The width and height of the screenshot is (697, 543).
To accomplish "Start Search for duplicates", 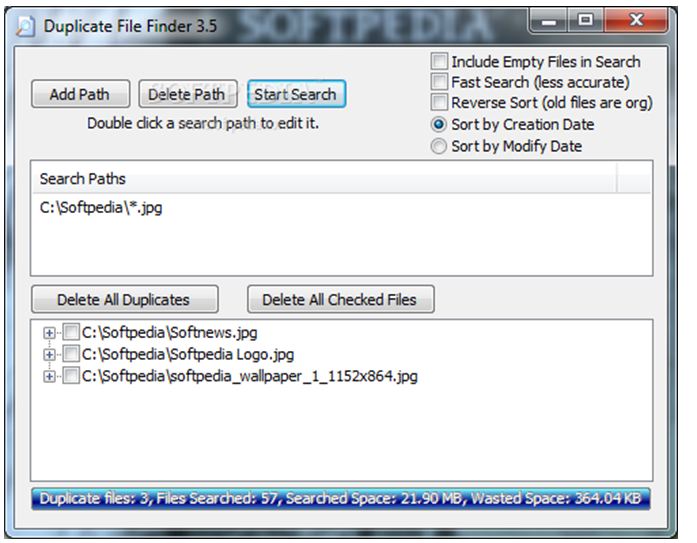I will [296, 95].
